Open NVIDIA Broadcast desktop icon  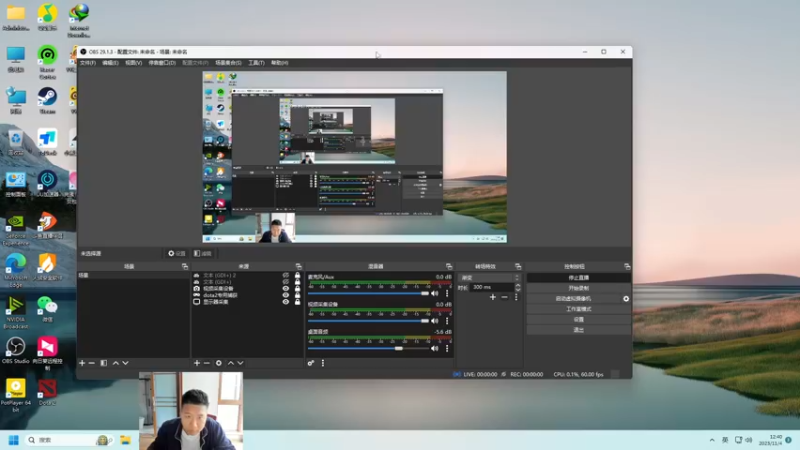[15, 313]
